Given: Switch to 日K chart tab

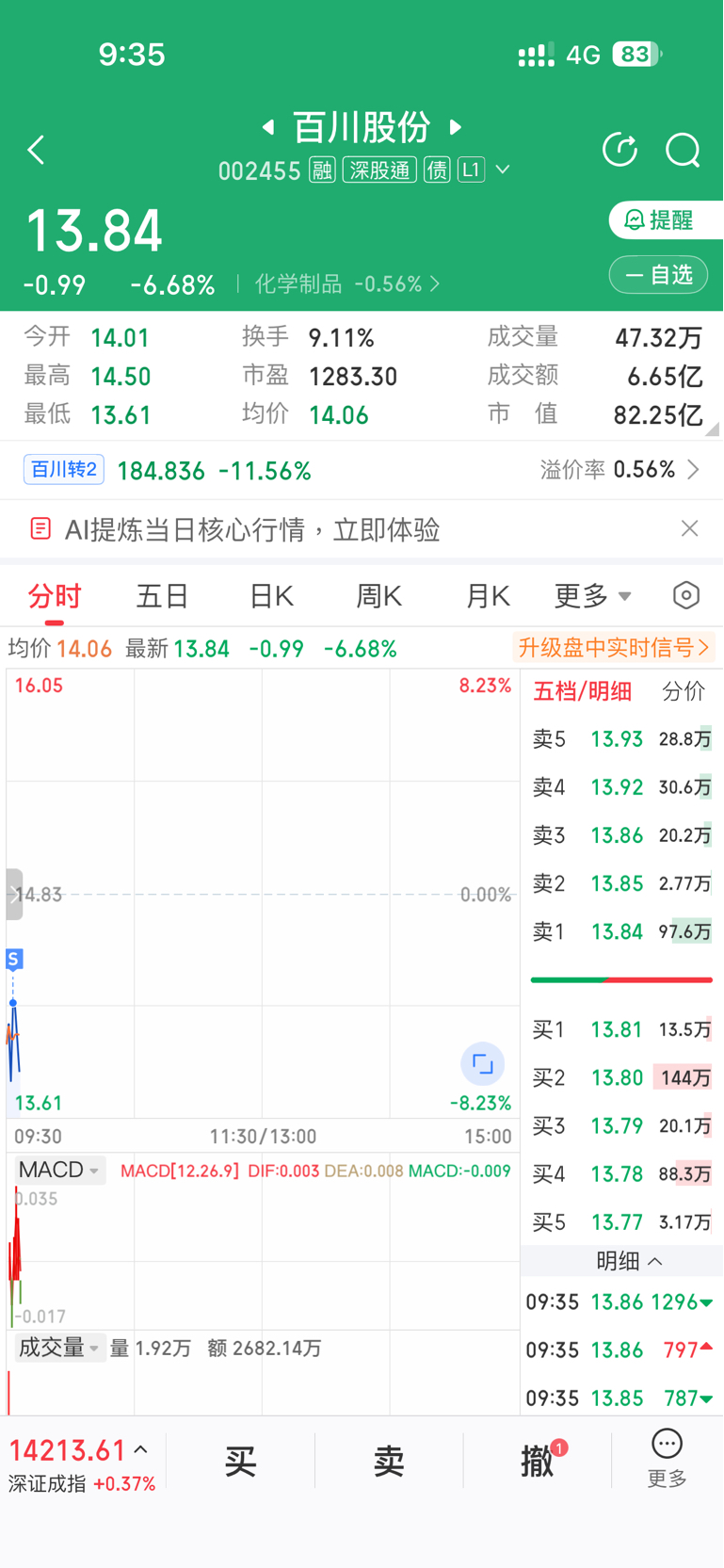Looking at the screenshot, I should tap(271, 596).
